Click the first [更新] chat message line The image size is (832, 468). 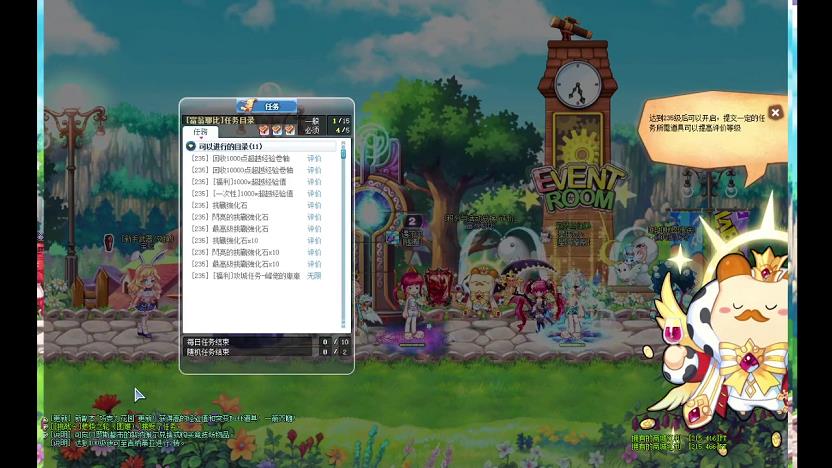click(171, 419)
